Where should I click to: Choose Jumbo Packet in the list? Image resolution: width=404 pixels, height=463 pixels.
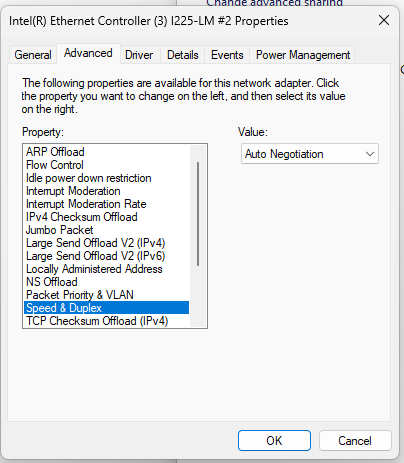(x=107, y=230)
